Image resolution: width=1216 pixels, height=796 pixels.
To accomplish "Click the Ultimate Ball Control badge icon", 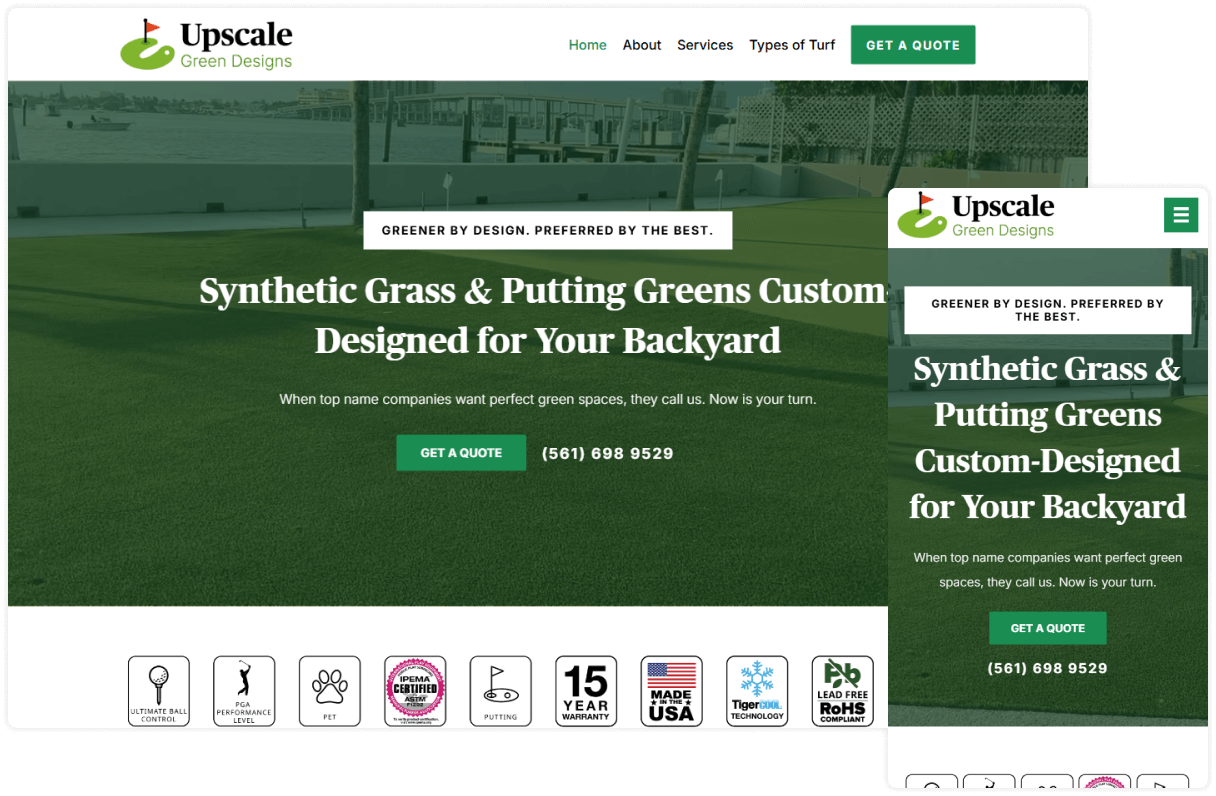I will 158,690.
